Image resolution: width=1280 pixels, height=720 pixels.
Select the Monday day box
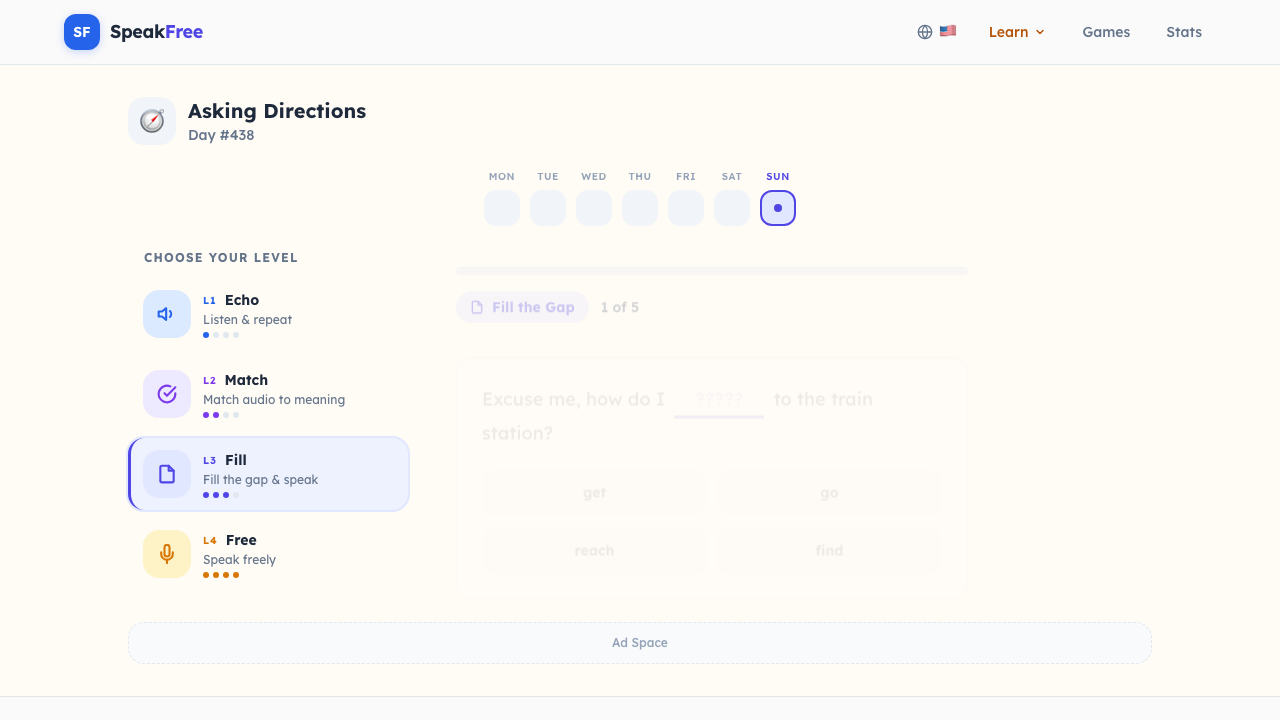(502, 208)
